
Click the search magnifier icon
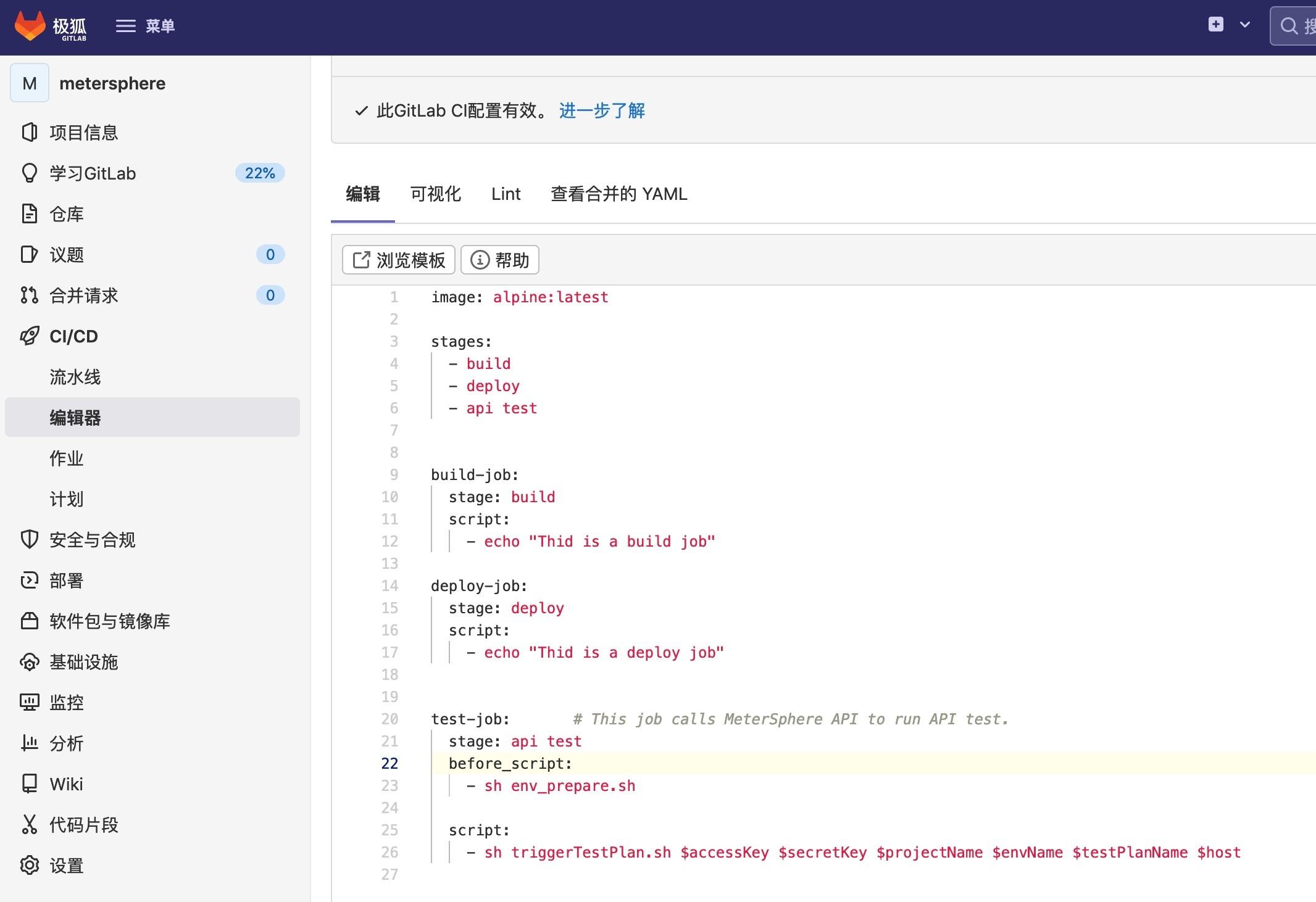[x=1290, y=26]
